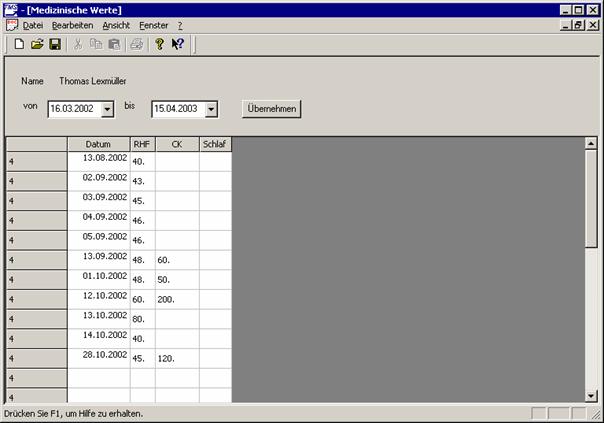Select the date cell 04.09.2002
Image resolution: width=604 pixels, height=423 pixels.
click(99, 220)
